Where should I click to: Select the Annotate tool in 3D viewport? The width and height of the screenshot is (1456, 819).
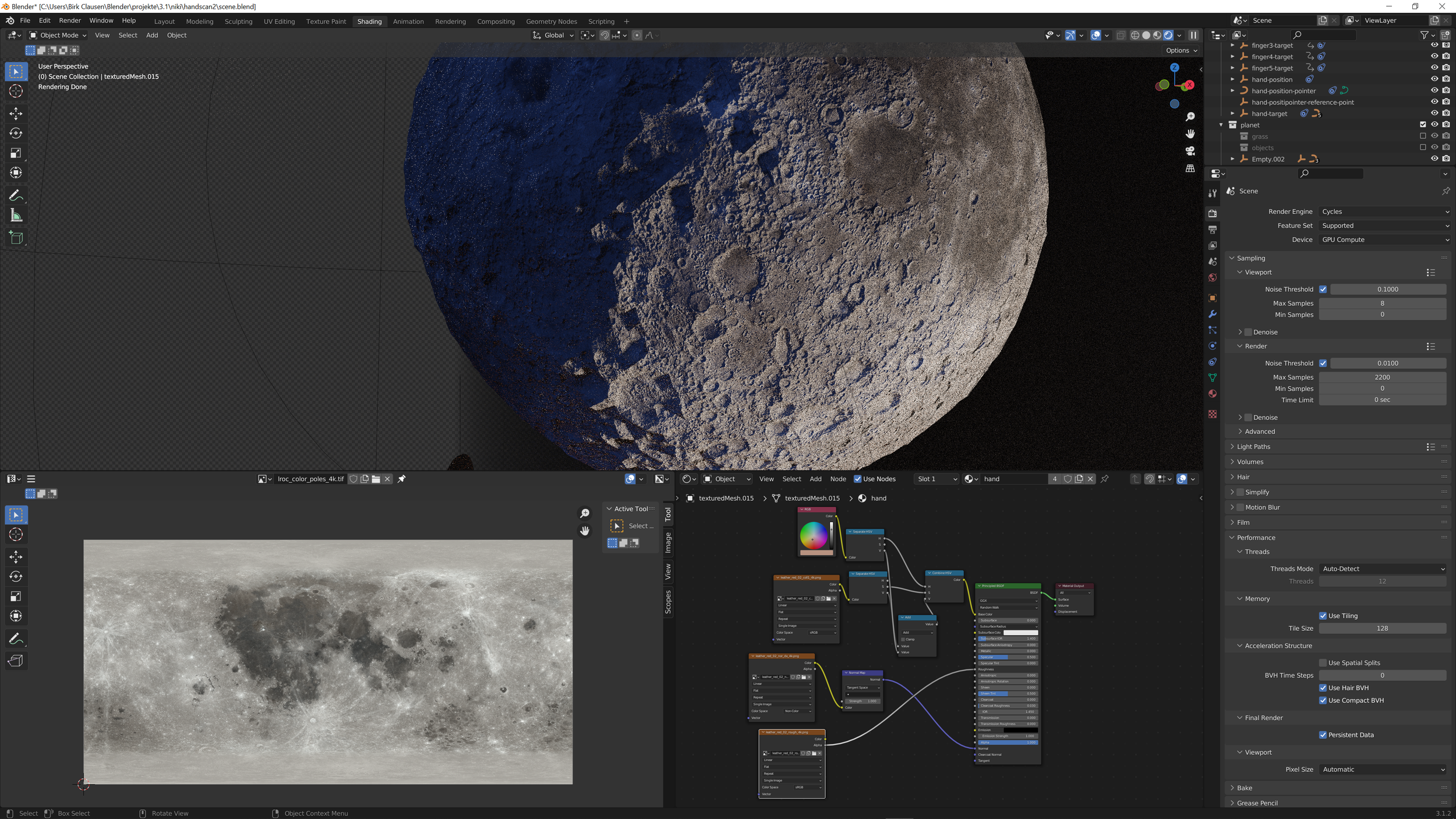coord(16,196)
